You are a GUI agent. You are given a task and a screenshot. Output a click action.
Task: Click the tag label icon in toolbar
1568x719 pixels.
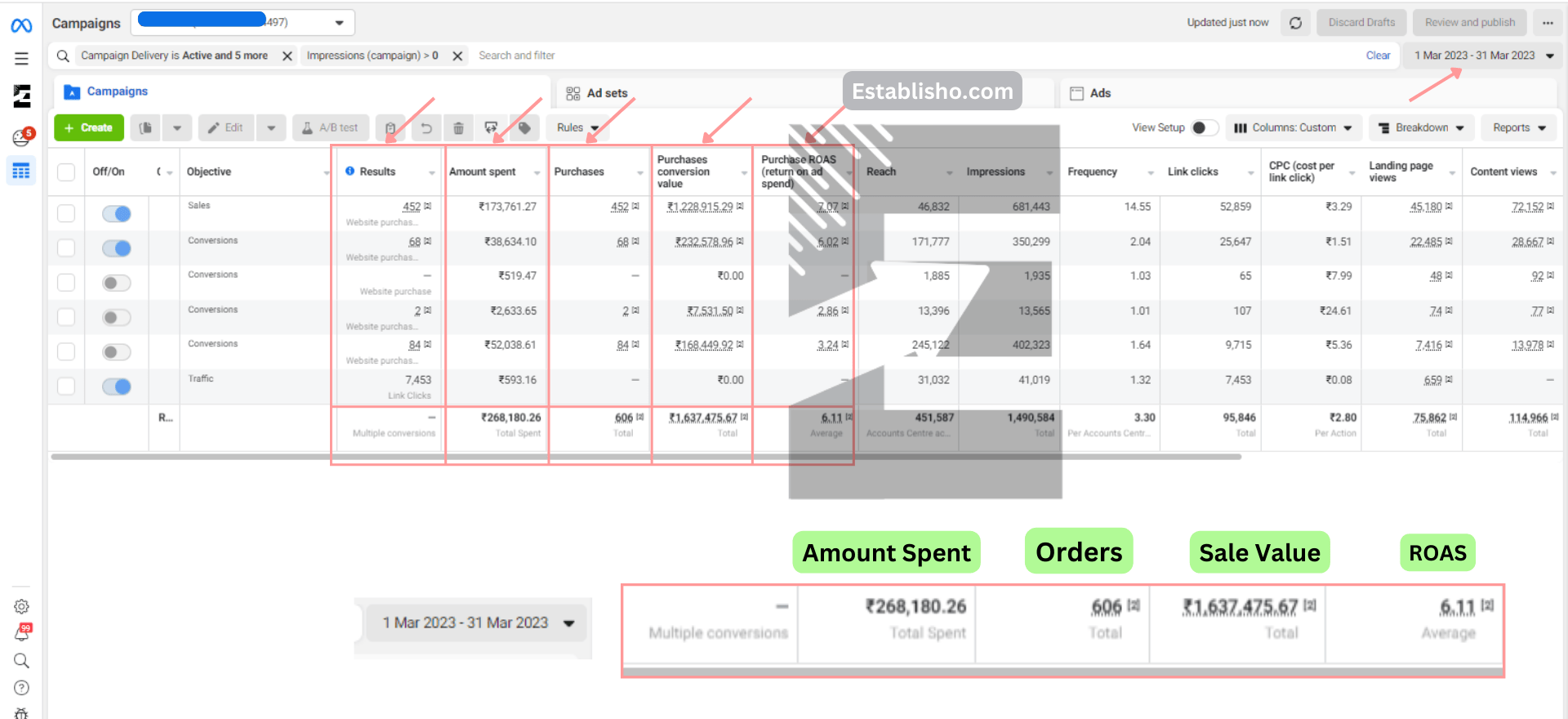524,128
